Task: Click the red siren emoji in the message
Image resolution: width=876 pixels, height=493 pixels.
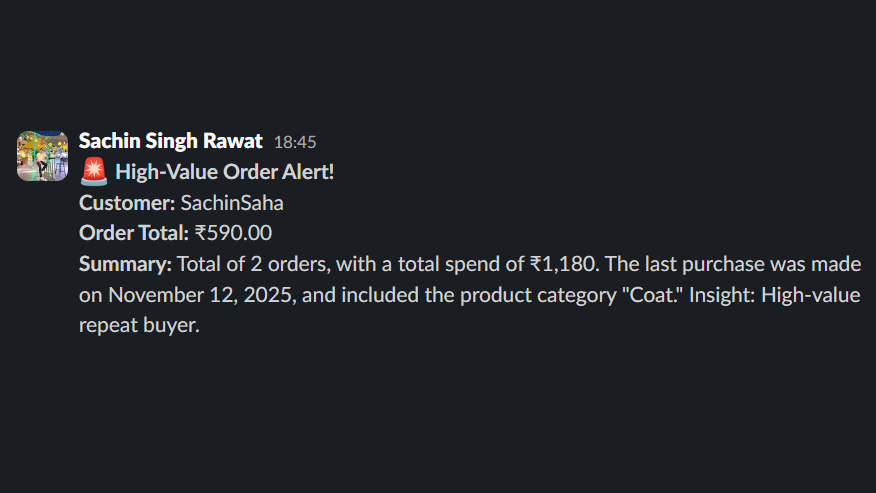Action: point(93,172)
